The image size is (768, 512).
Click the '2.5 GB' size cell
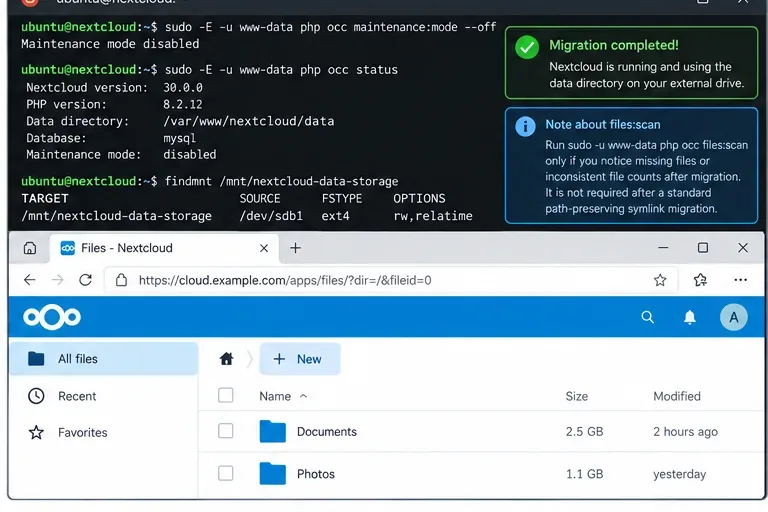click(x=584, y=432)
